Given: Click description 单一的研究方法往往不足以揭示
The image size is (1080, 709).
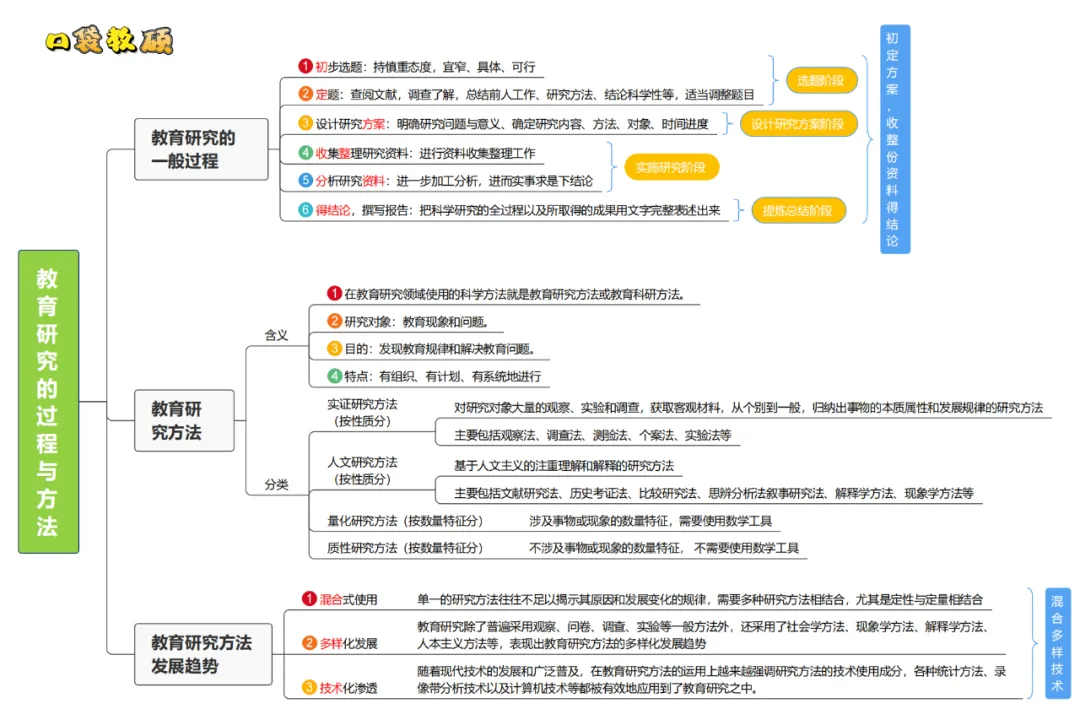Looking at the screenshot, I should [700, 599].
